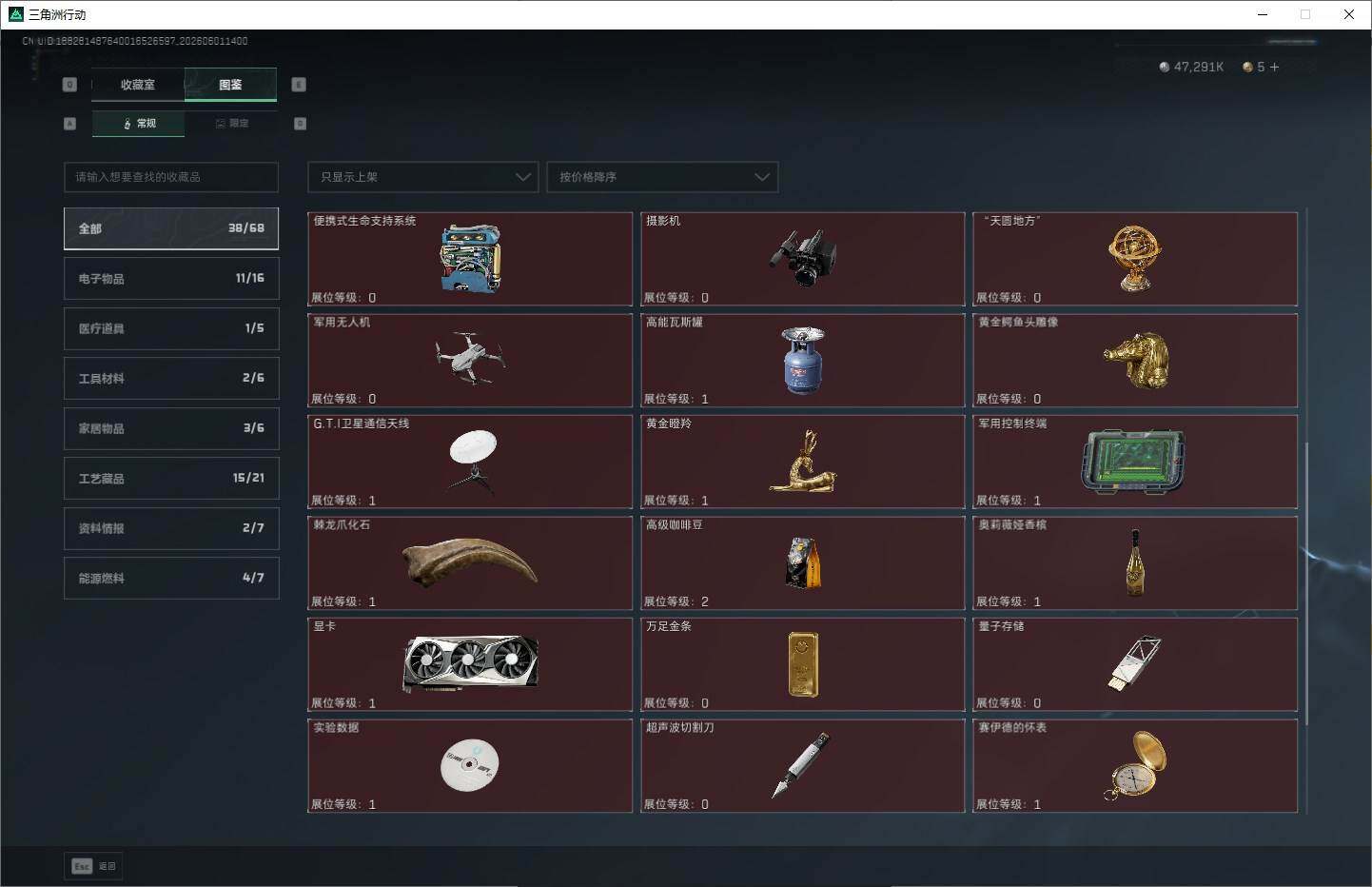Click 展位等级: 2 on the 高级咖啡豆 card
This screenshot has height=887, width=1372.
point(676,601)
